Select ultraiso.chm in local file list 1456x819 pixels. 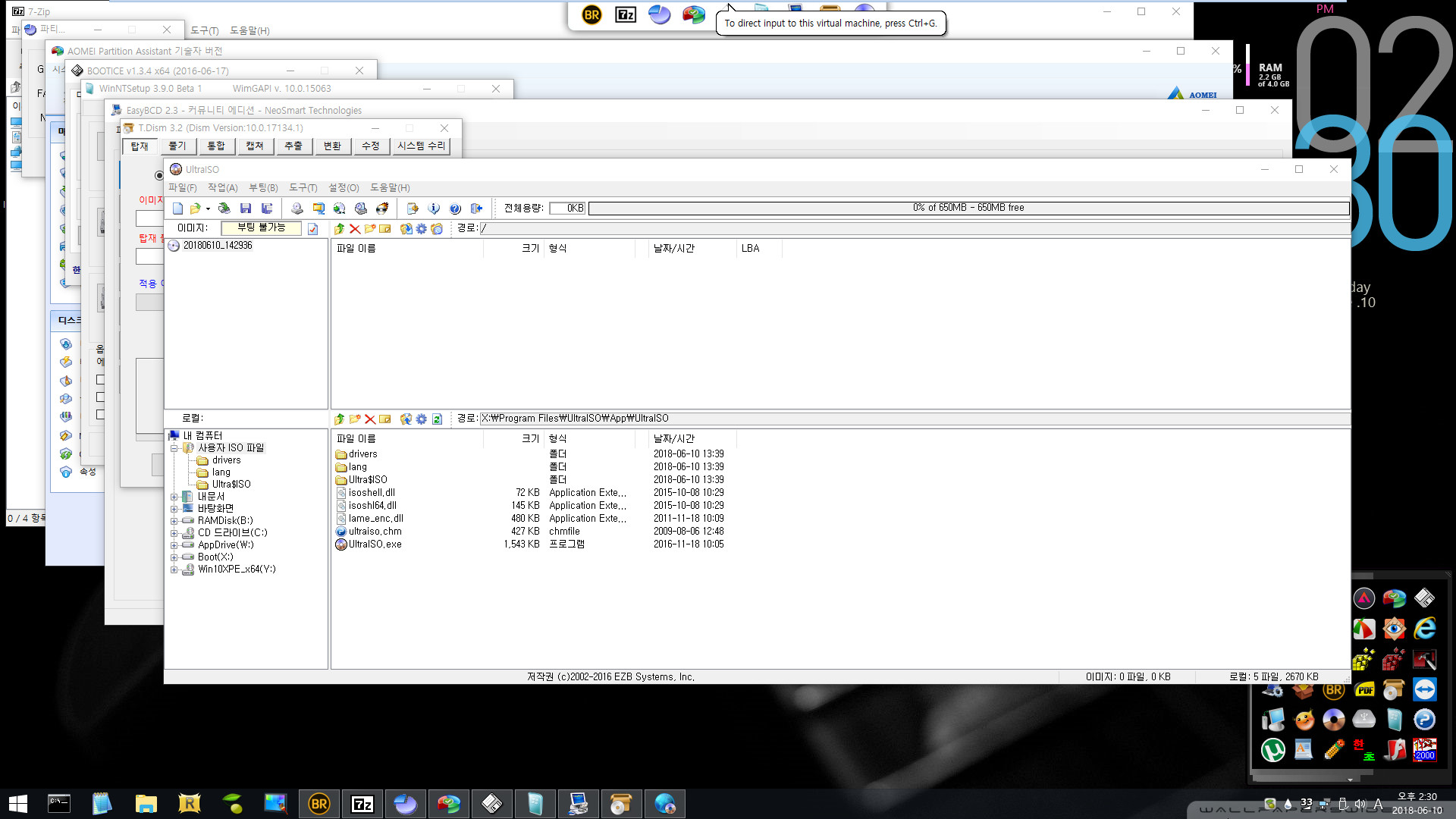coord(375,532)
